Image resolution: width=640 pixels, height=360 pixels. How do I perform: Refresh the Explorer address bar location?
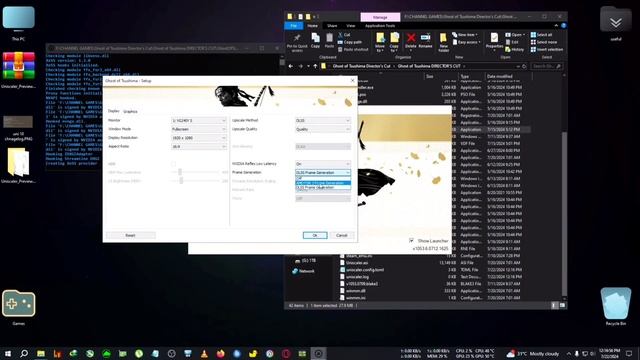pos(524,66)
